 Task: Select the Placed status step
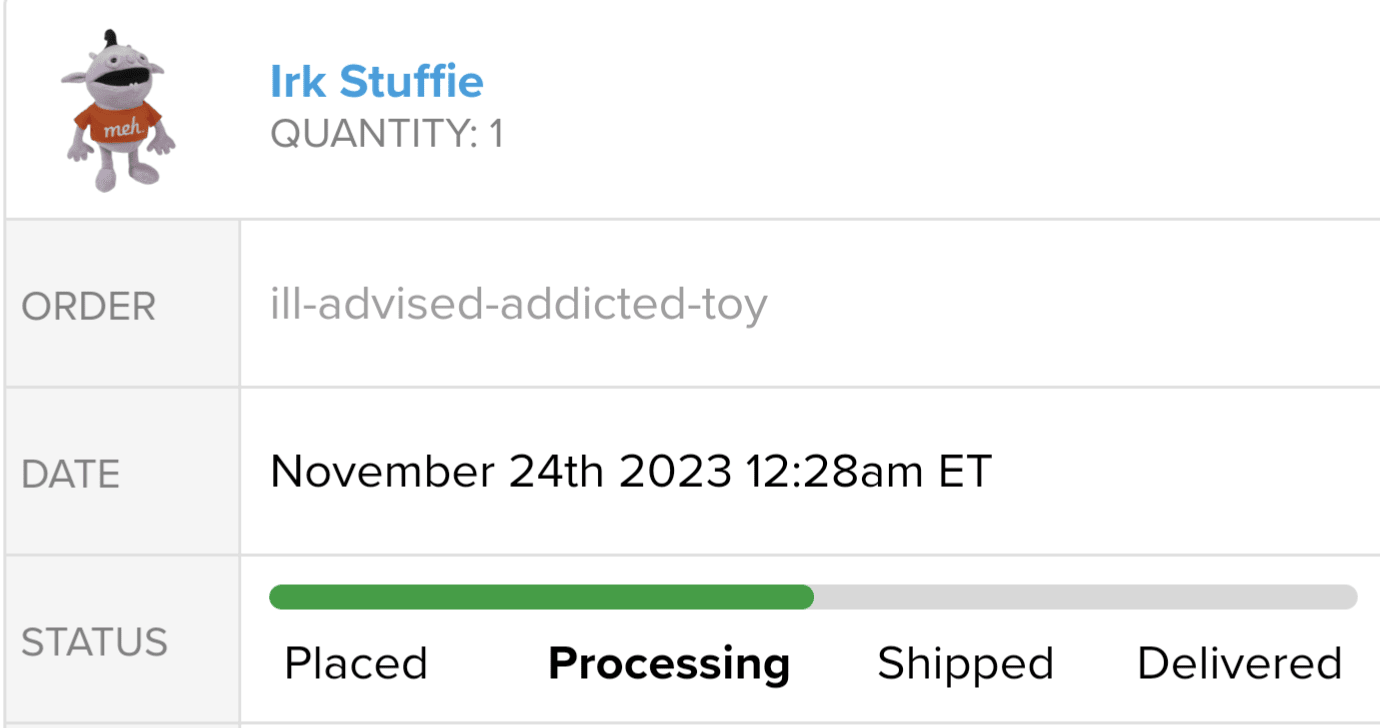[x=355, y=664]
